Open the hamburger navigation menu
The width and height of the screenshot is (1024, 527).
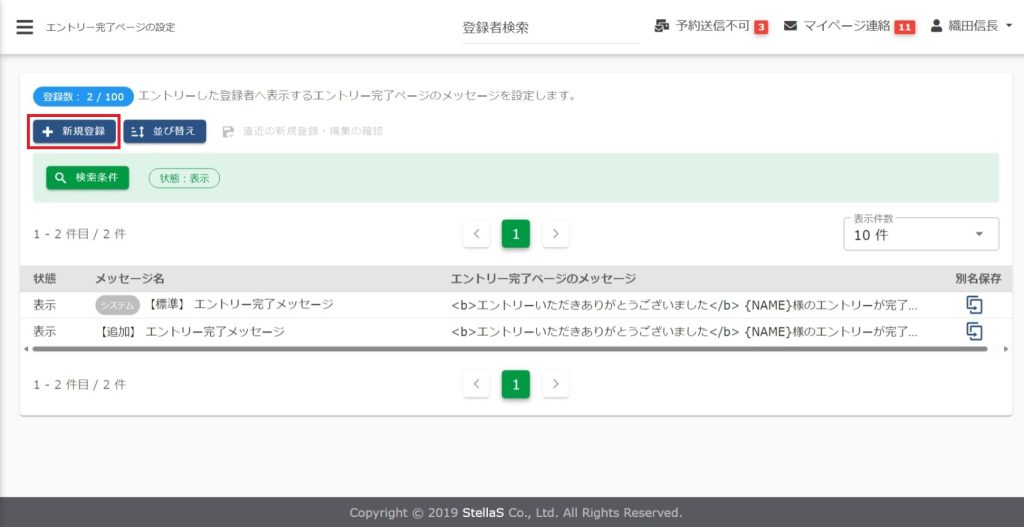click(25, 27)
